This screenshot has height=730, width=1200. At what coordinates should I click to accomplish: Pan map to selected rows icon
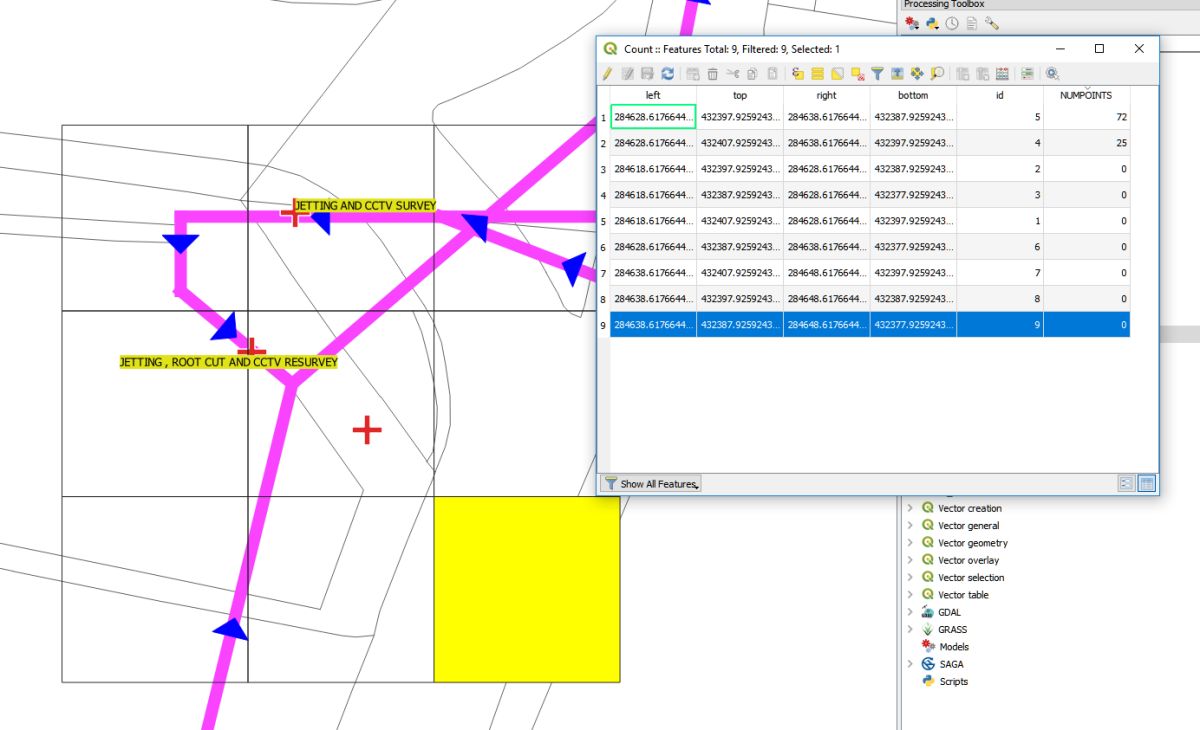917,73
